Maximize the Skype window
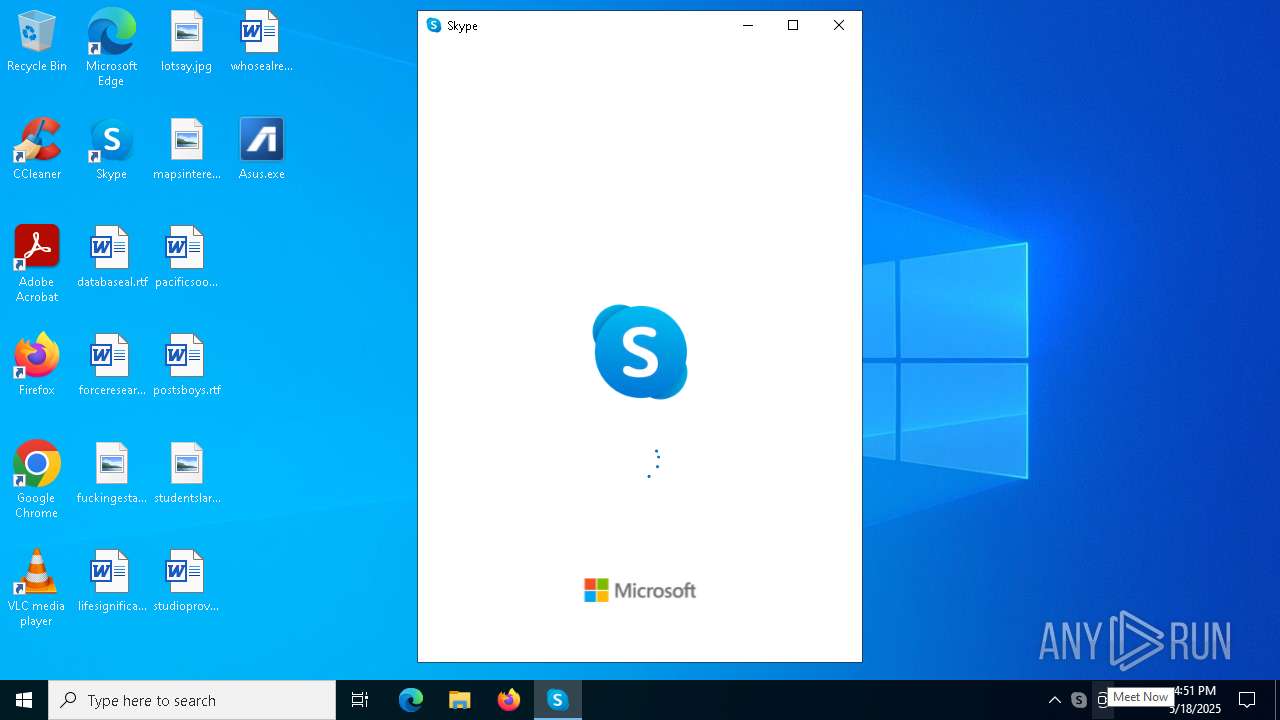The width and height of the screenshot is (1280, 720). point(793,26)
